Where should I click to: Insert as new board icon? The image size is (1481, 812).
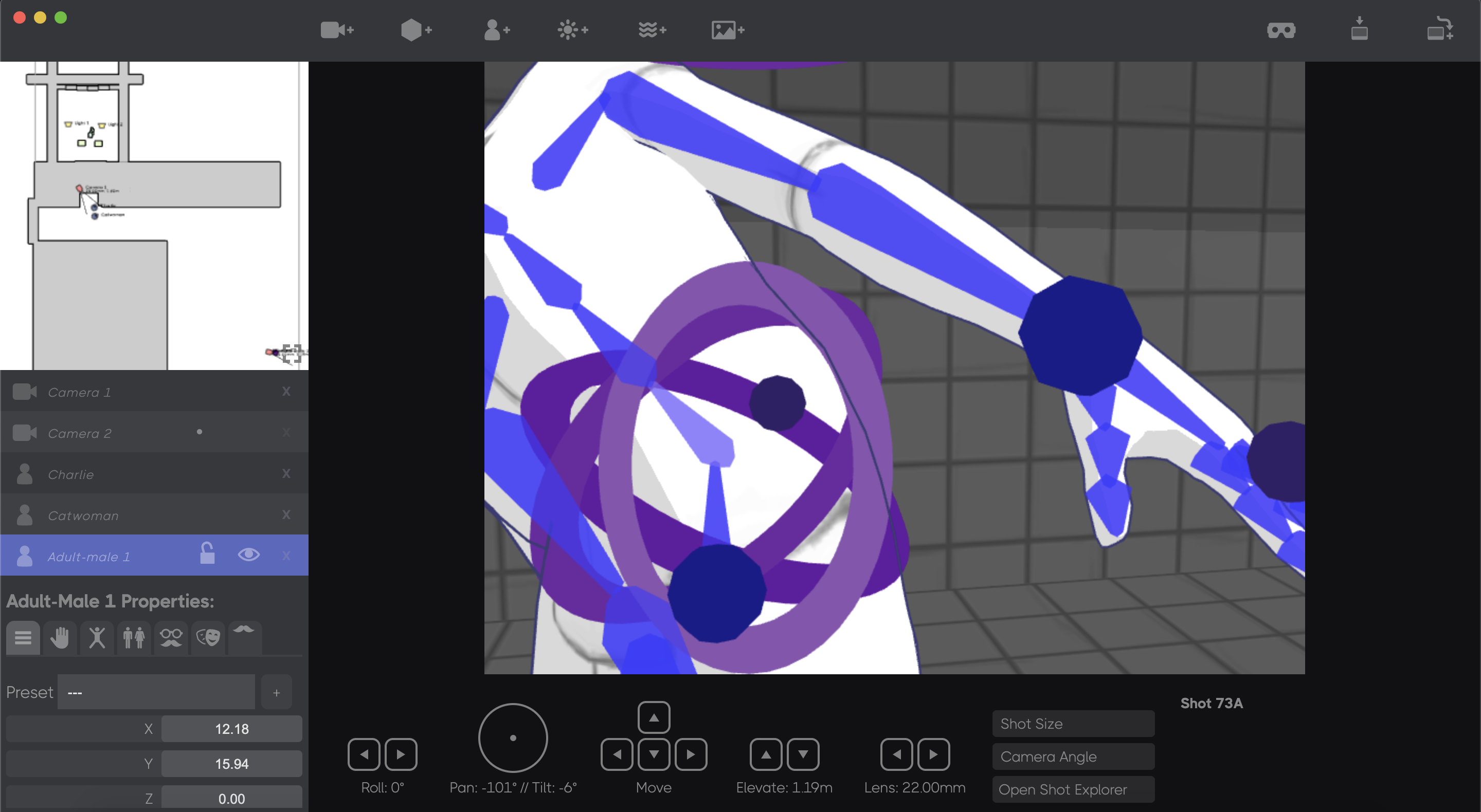click(1440, 29)
